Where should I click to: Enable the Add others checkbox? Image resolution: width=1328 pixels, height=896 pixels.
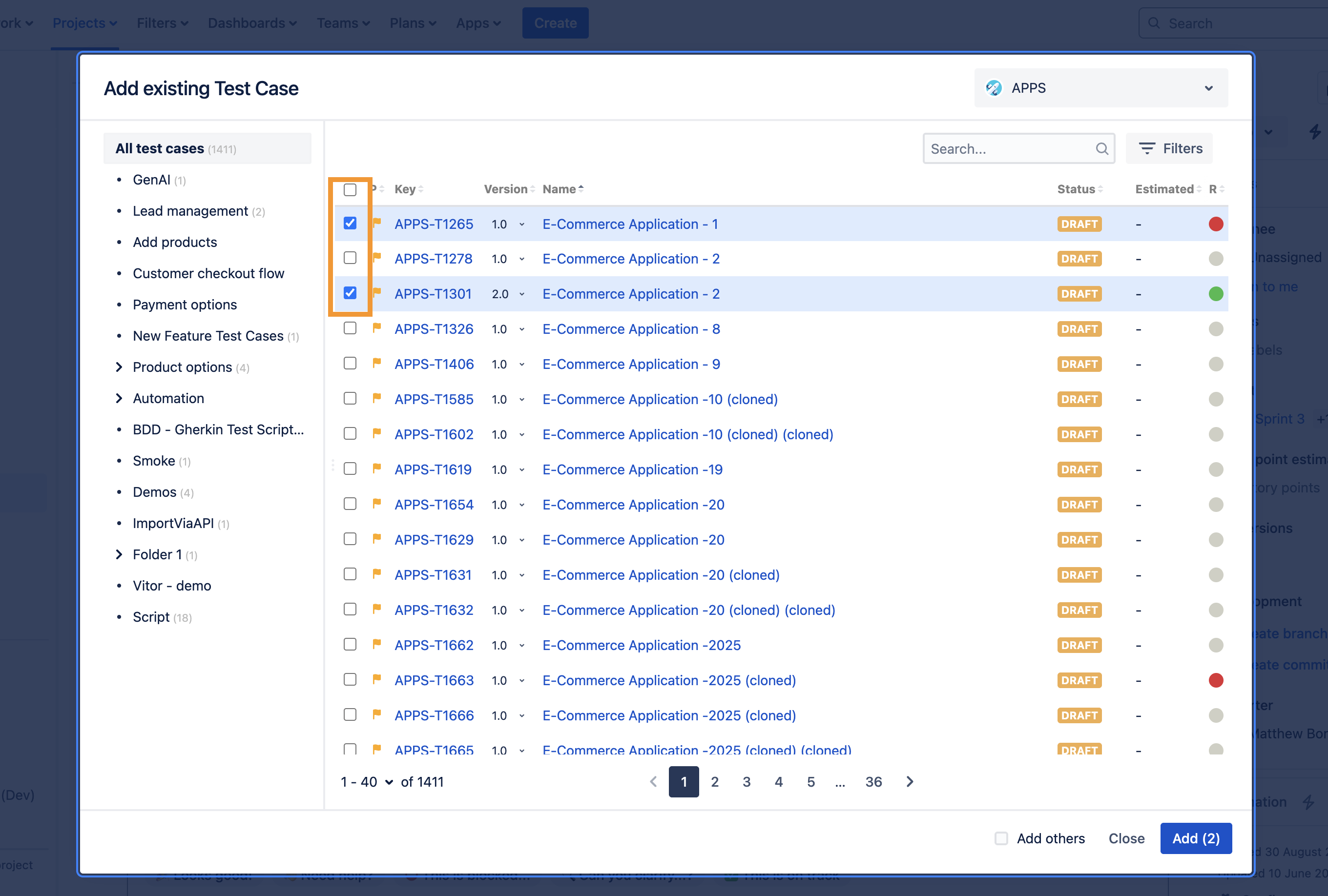(1001, 838)
